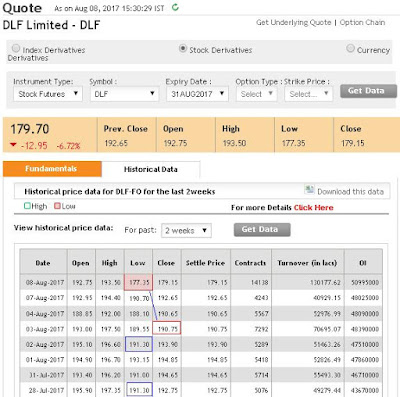
Task: Open the Get Underlying Quote link
Action: (293, 22)
